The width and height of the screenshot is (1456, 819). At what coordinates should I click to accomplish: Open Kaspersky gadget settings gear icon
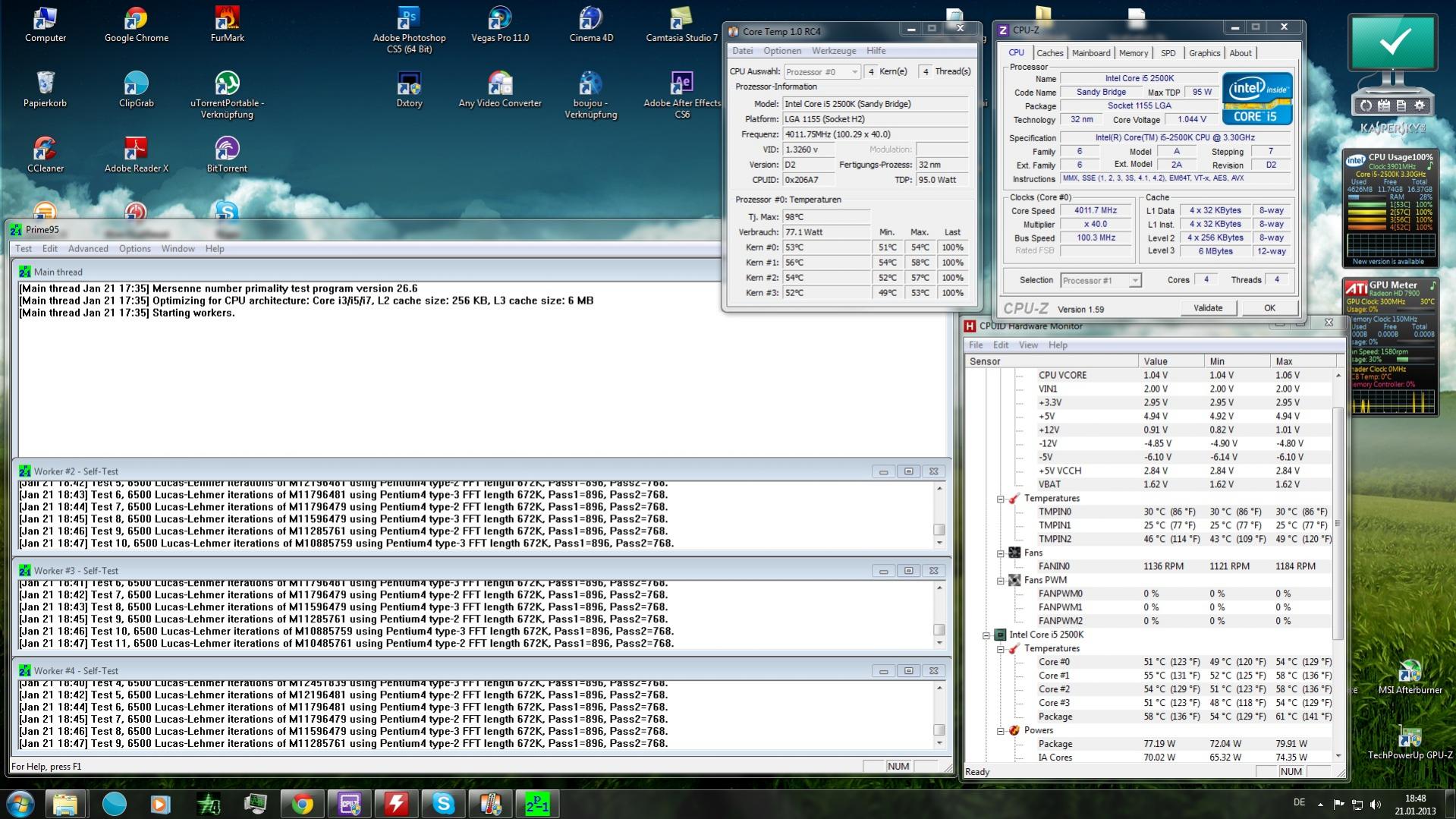(1420, 106)
